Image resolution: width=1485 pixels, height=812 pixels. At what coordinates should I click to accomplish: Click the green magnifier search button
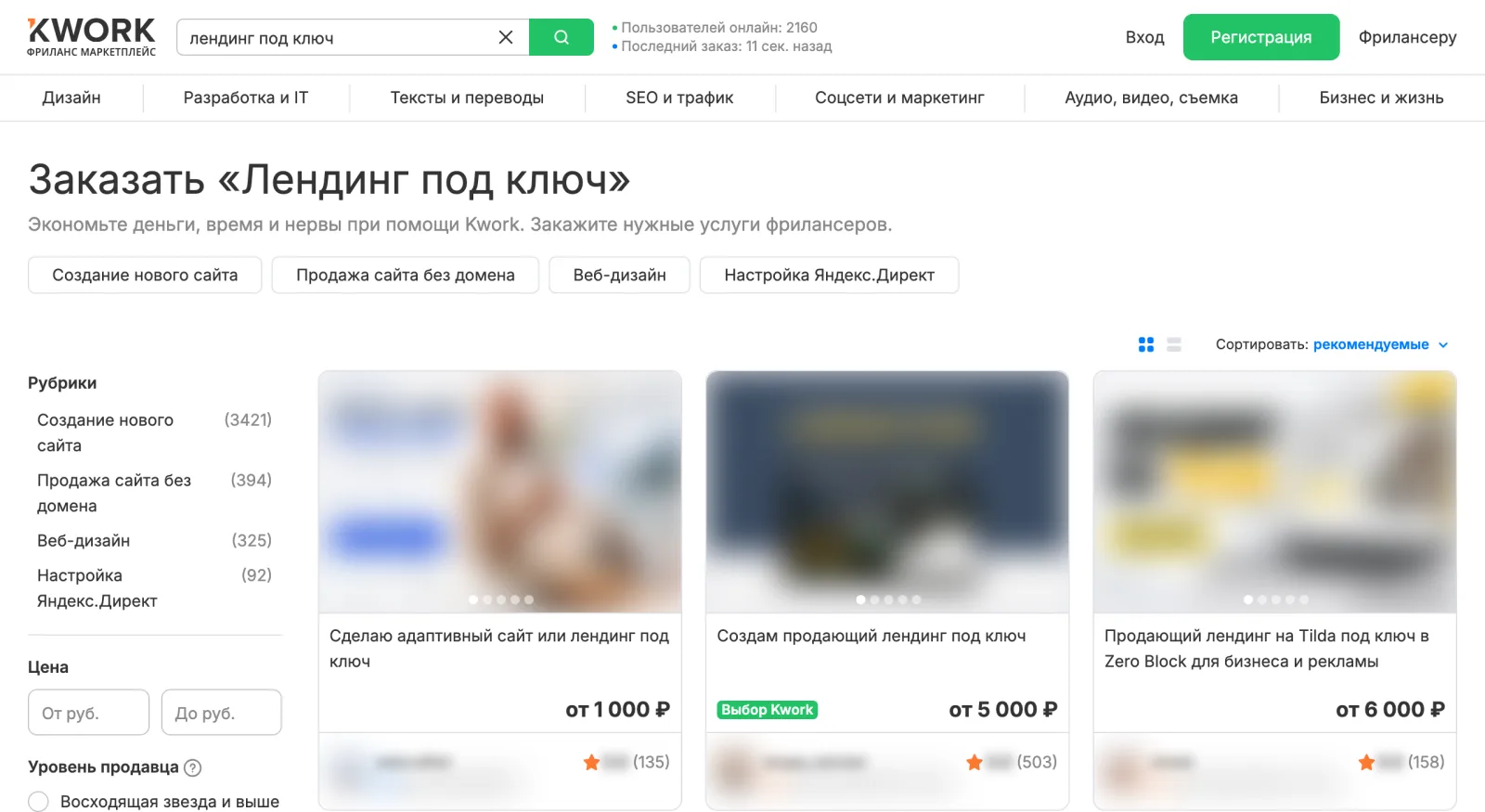562,37
